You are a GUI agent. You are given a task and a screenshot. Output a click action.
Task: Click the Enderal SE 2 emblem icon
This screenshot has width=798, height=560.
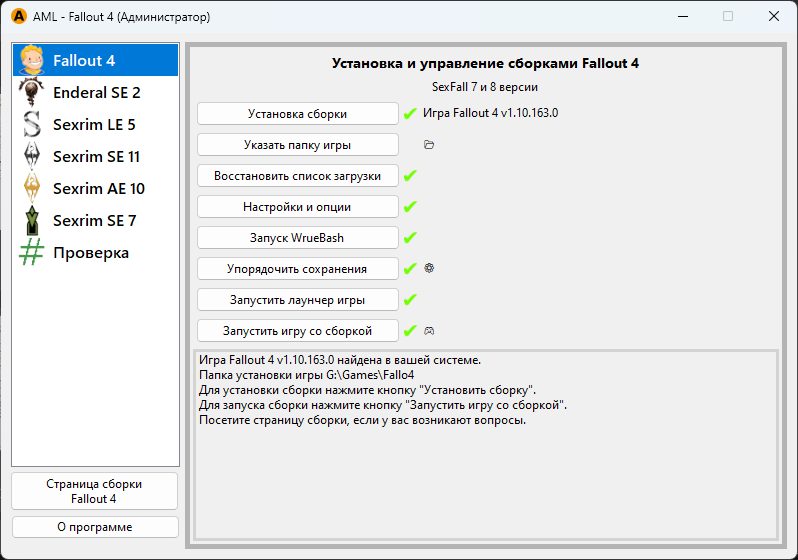click(x=33, y=92)
